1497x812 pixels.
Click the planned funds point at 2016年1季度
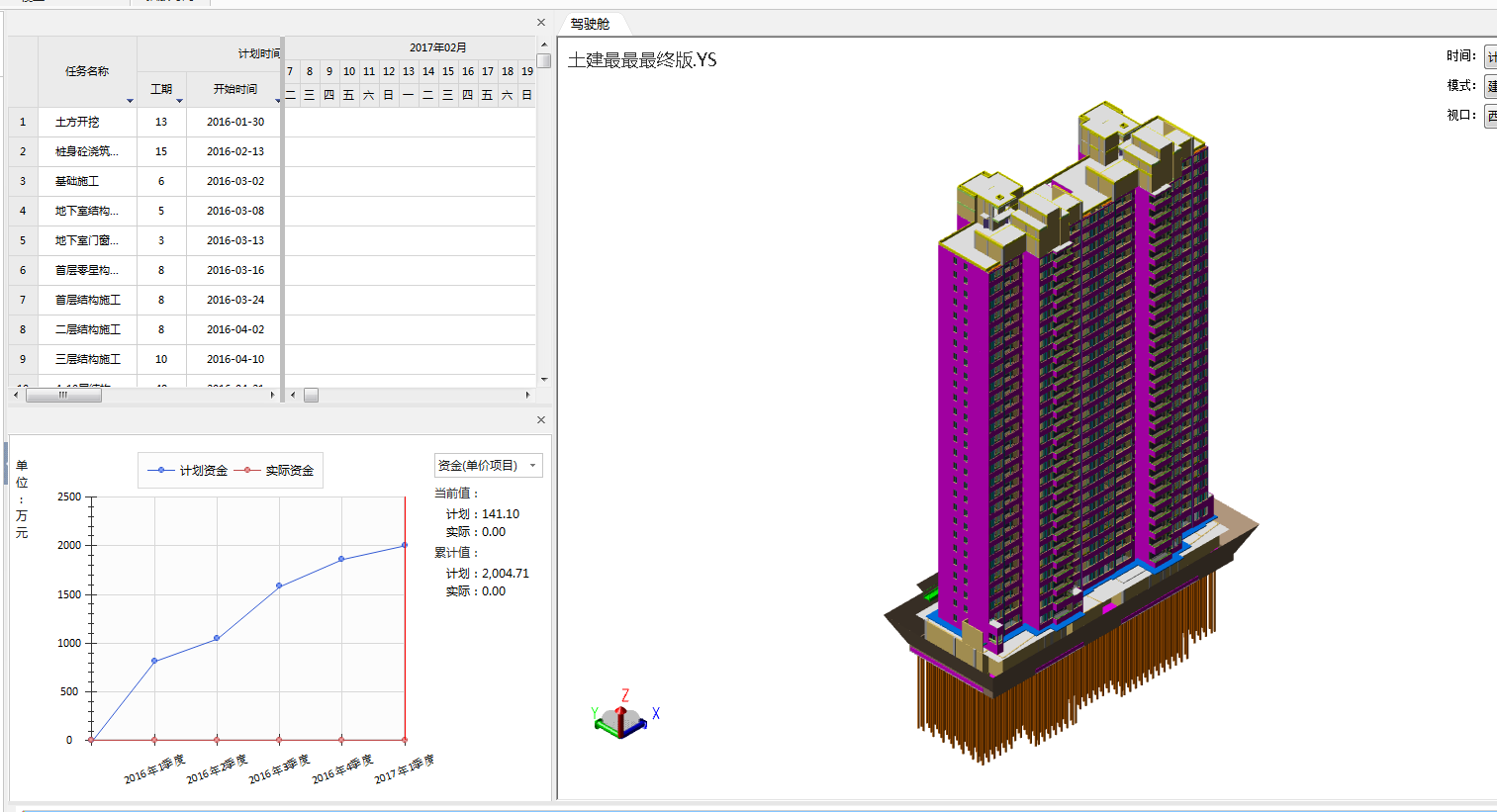click(154, 661)
